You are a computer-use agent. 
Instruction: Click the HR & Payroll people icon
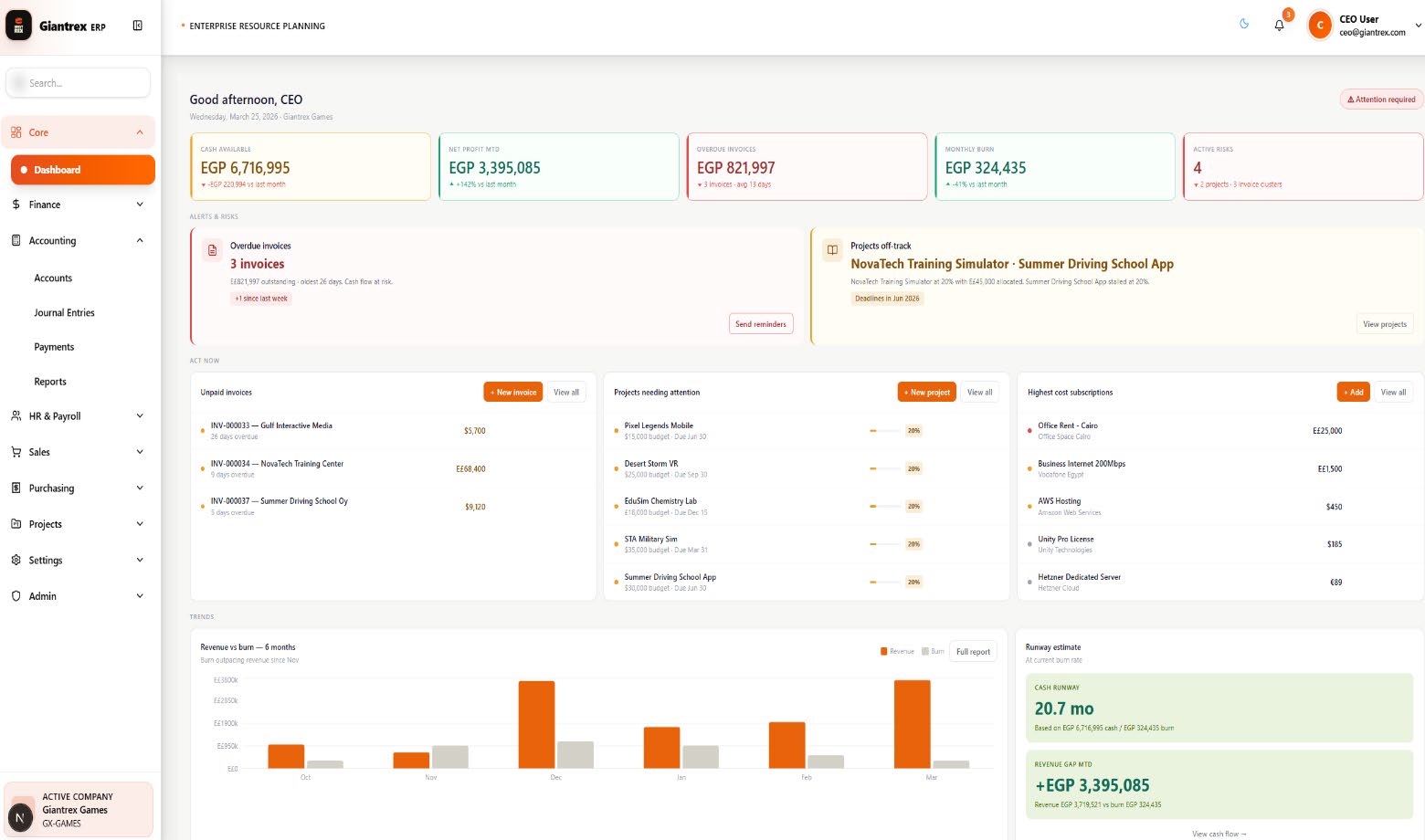point(16,416)
